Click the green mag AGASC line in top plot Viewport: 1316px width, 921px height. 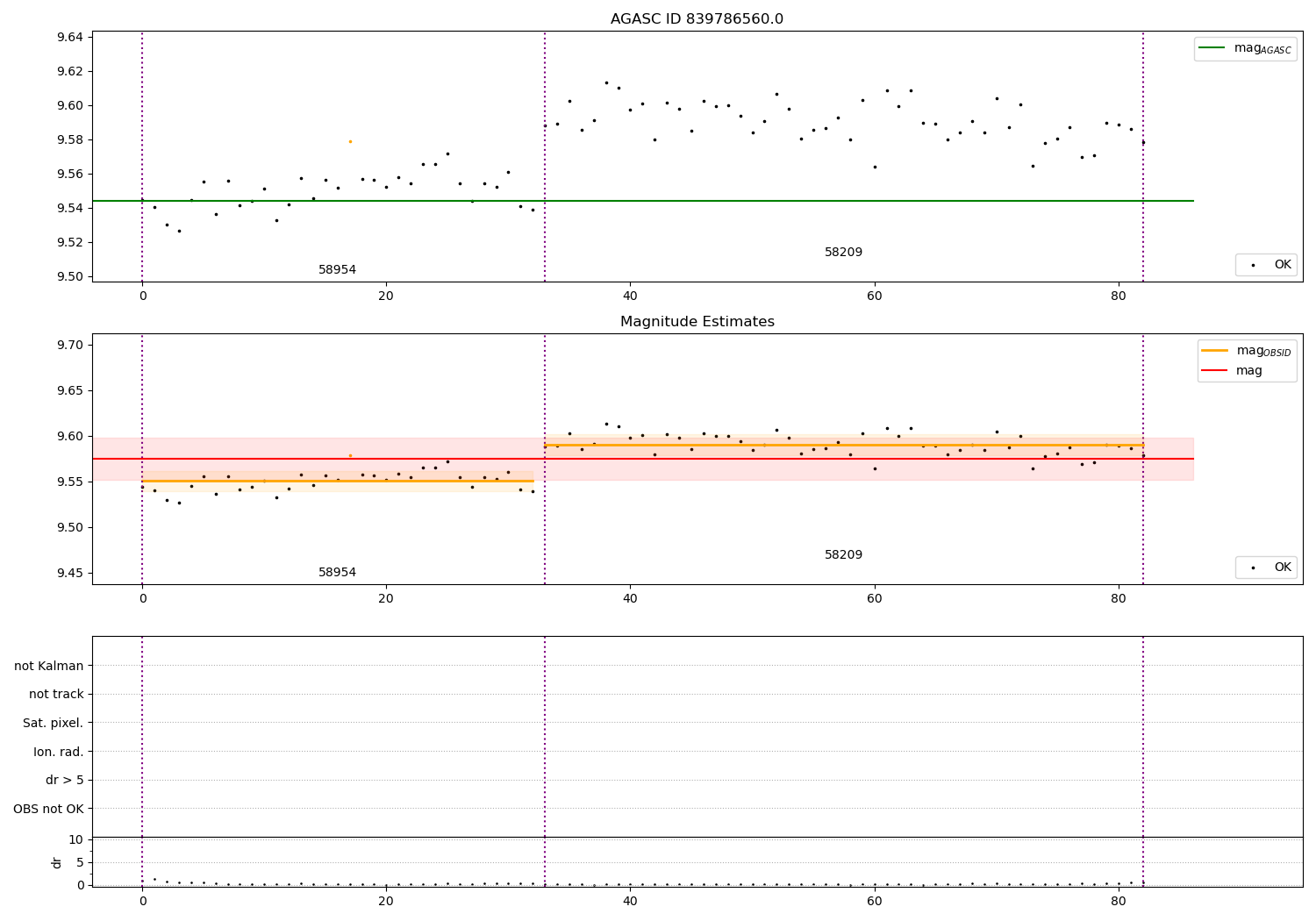click(x=643, y=201)
